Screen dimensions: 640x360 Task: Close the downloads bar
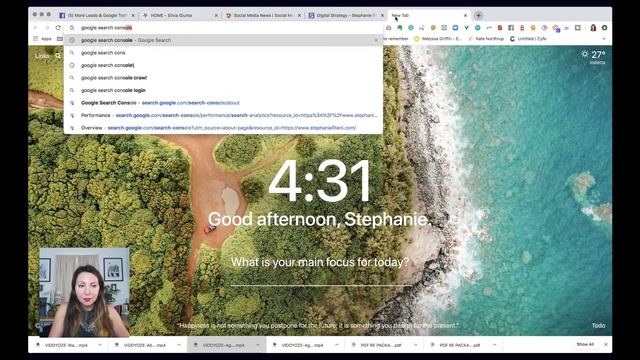[606, 344]
